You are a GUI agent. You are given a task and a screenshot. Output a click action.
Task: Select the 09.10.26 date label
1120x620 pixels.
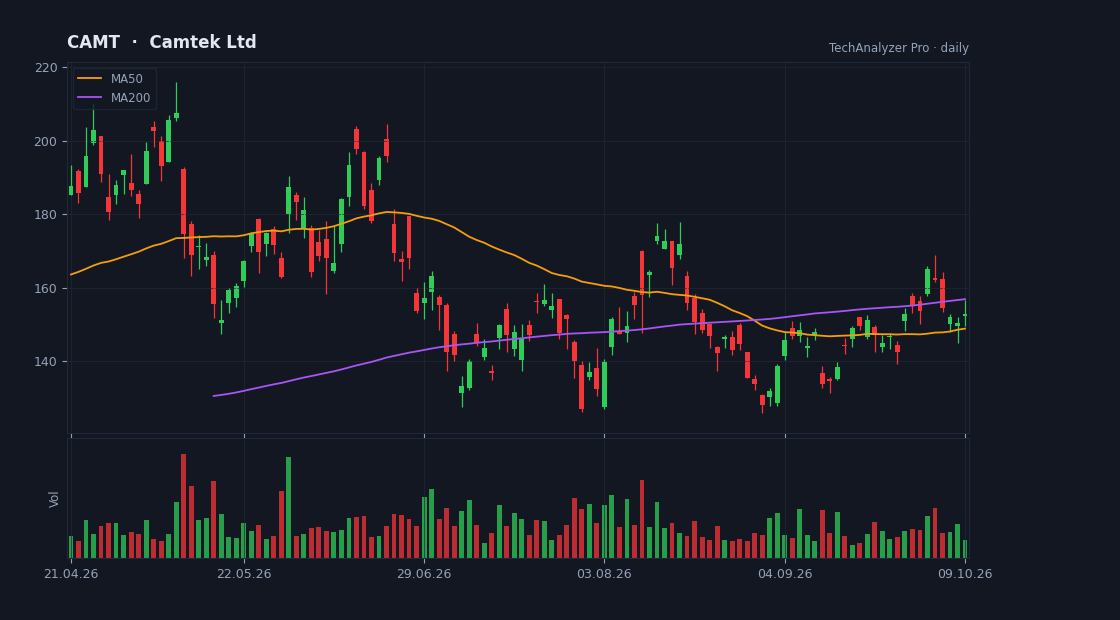(965, 574)
